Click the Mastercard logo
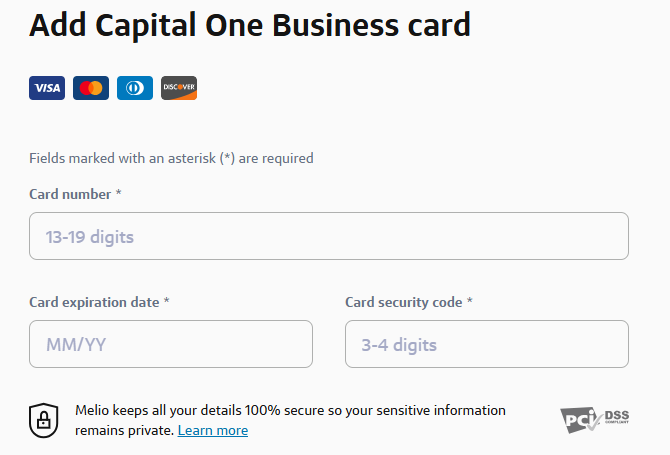The image size is (670, 455). (91, 88)
